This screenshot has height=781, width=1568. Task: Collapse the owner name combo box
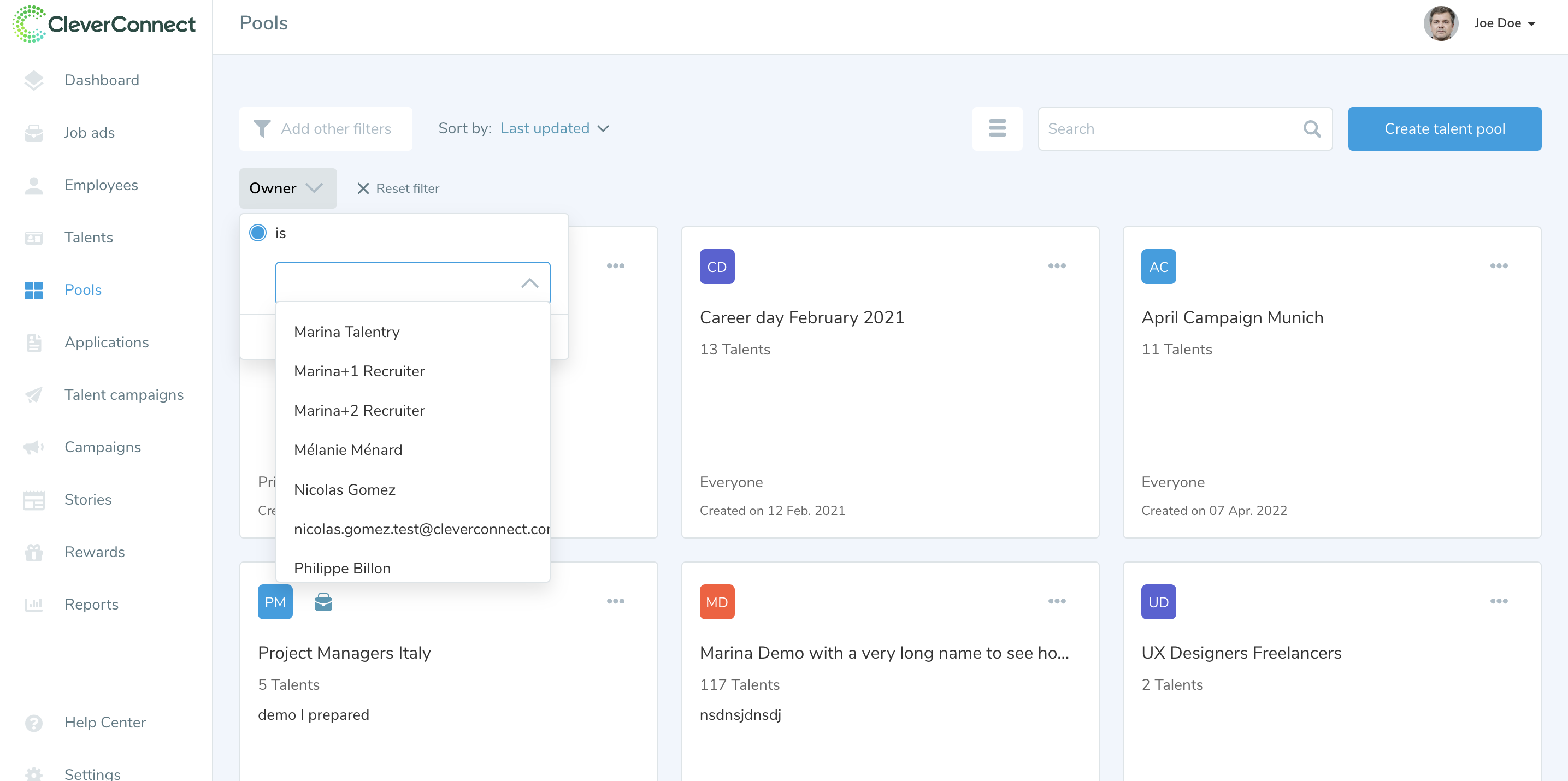click(529, 283)
